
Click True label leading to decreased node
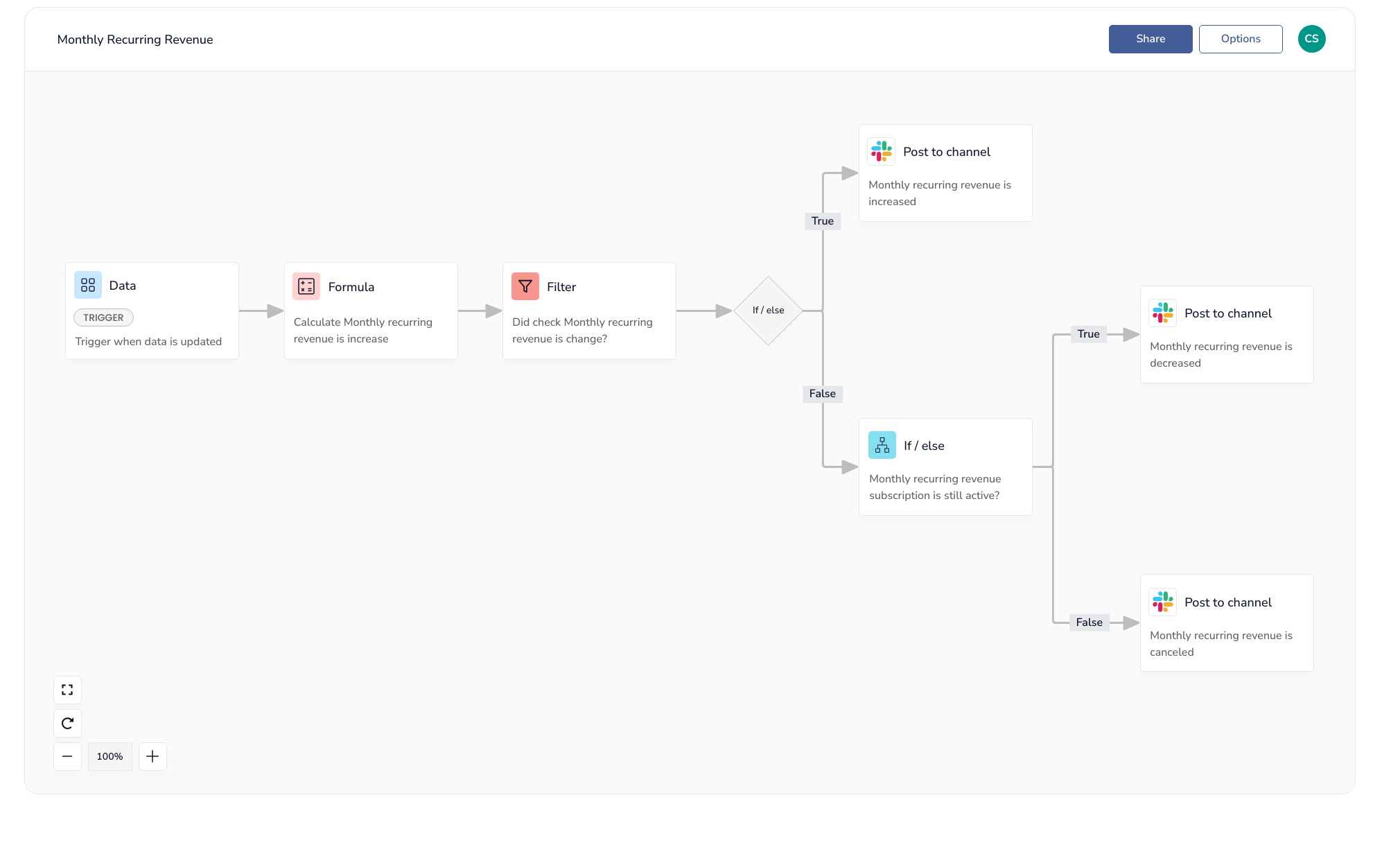click(x=1088, y=334)
